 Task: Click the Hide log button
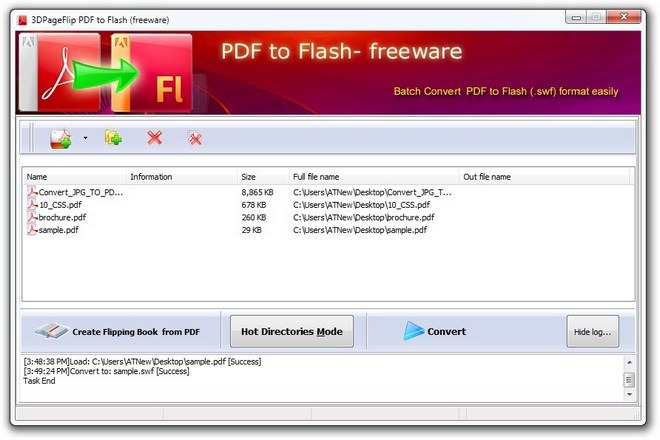(593, 331)
